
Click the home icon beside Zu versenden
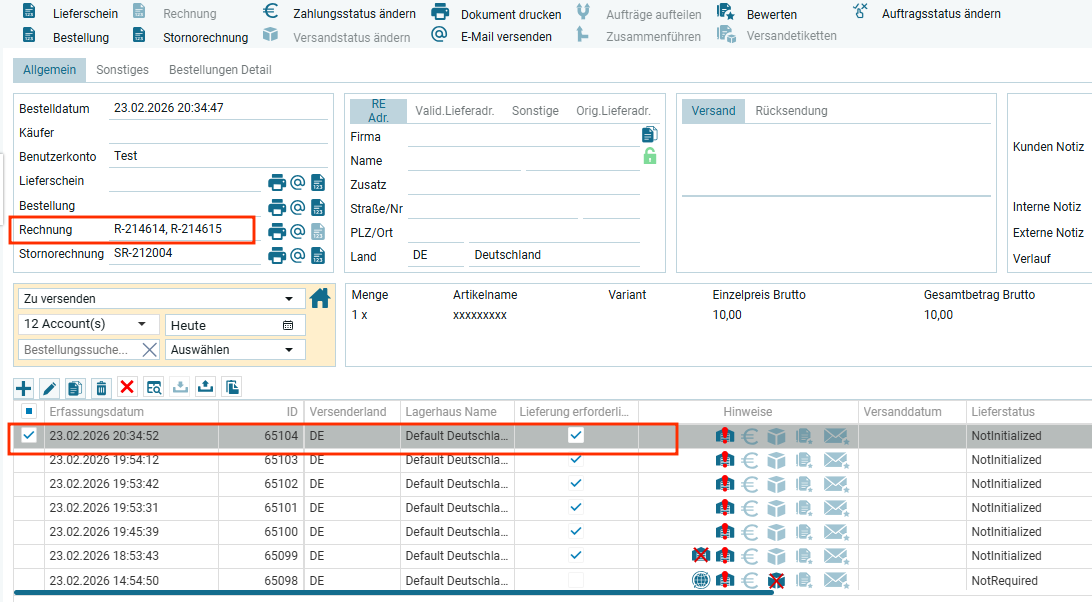click(x=320, y=298)
